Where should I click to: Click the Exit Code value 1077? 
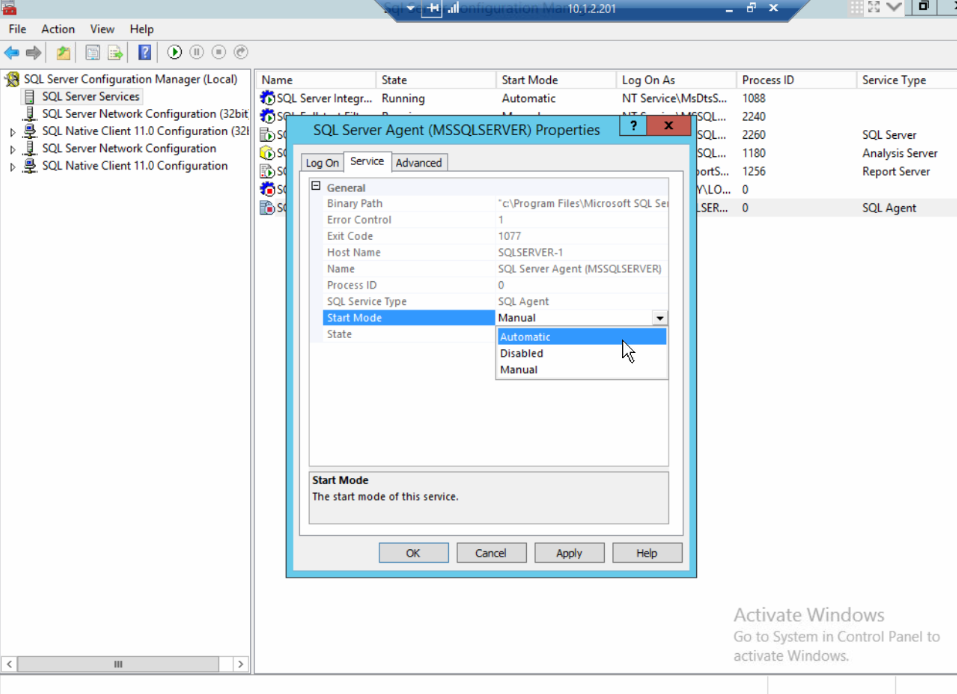[510, 236]
